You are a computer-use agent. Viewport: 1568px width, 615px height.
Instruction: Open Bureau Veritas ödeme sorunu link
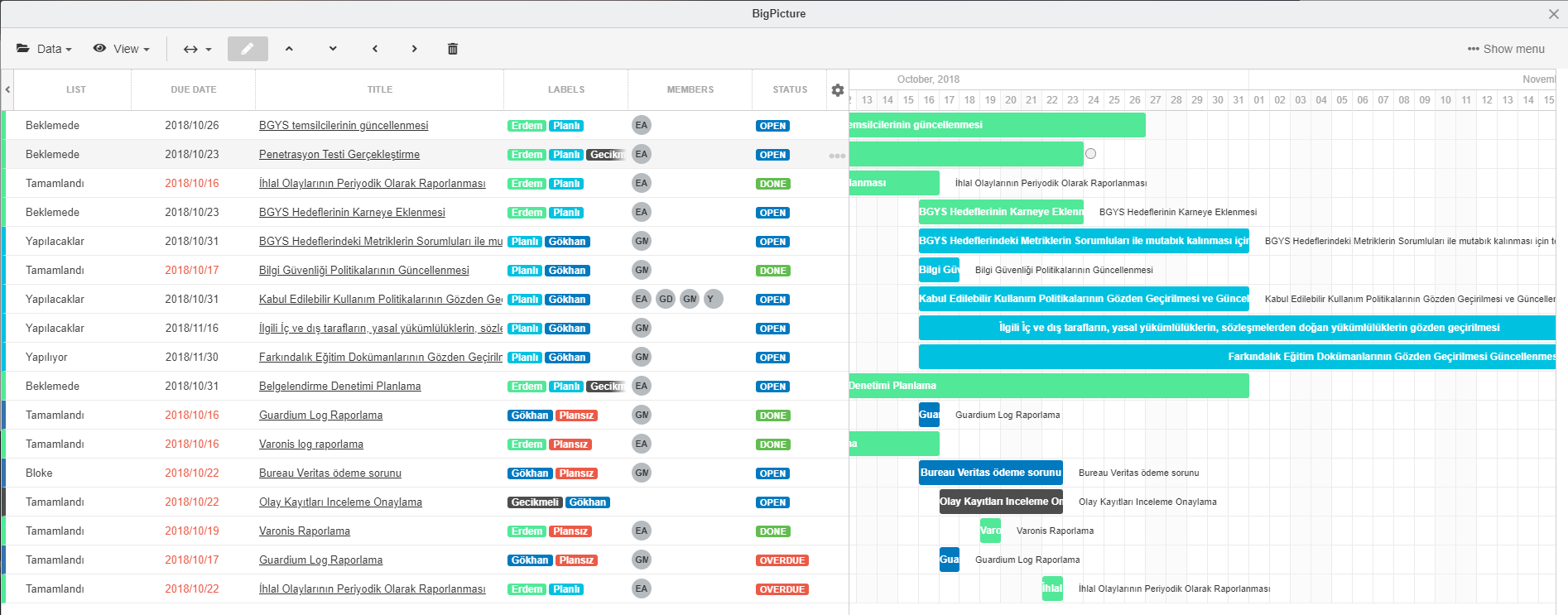[330, 473]
